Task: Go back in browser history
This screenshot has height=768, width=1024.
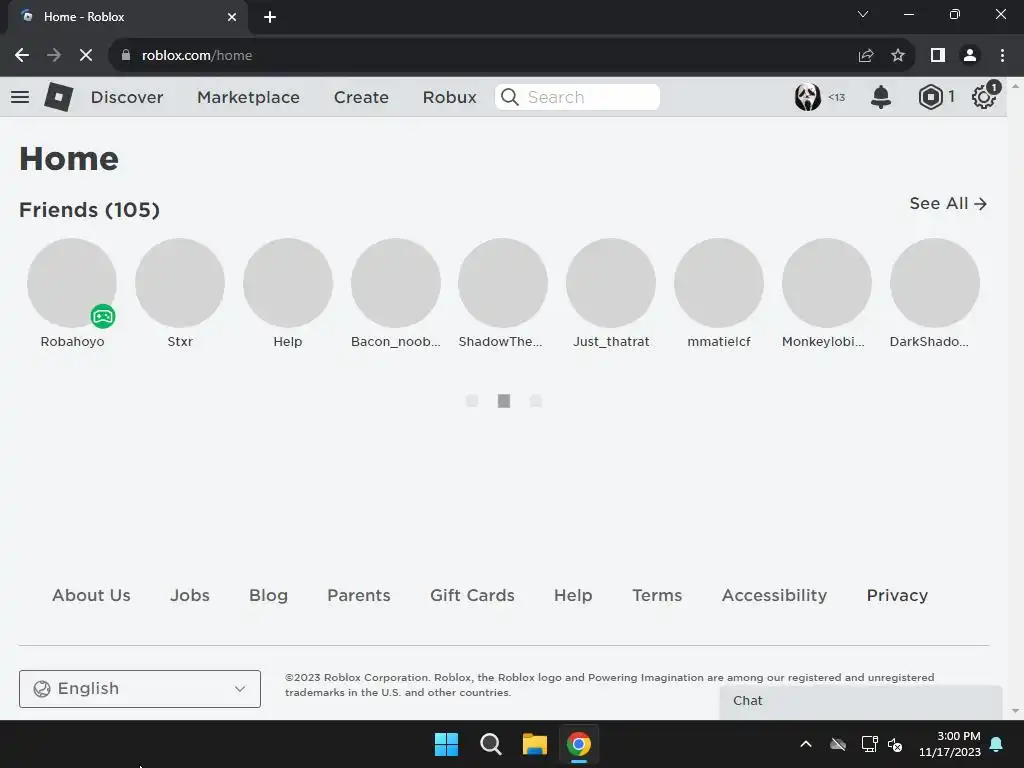Action: (22, 56)
